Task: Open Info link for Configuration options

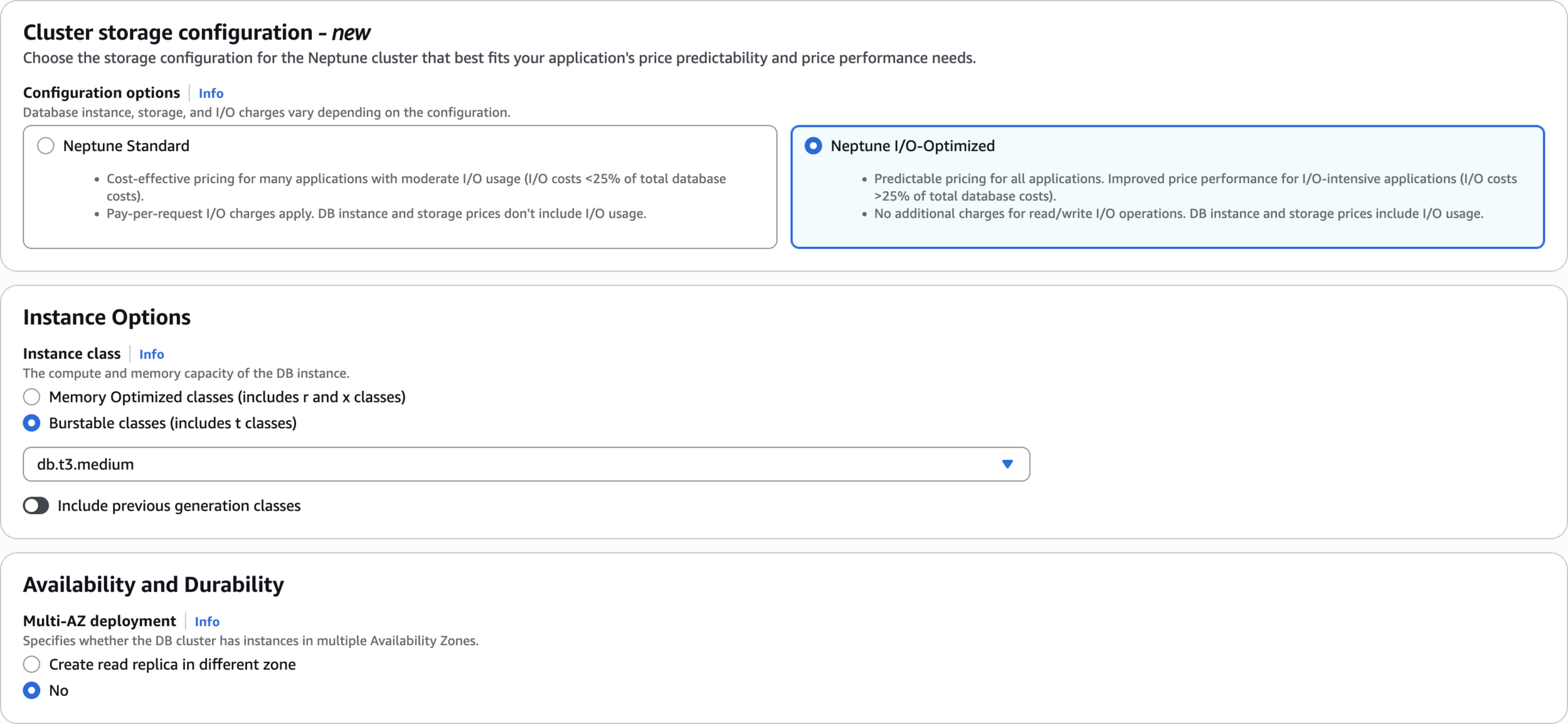Action: tap(211, 93)
